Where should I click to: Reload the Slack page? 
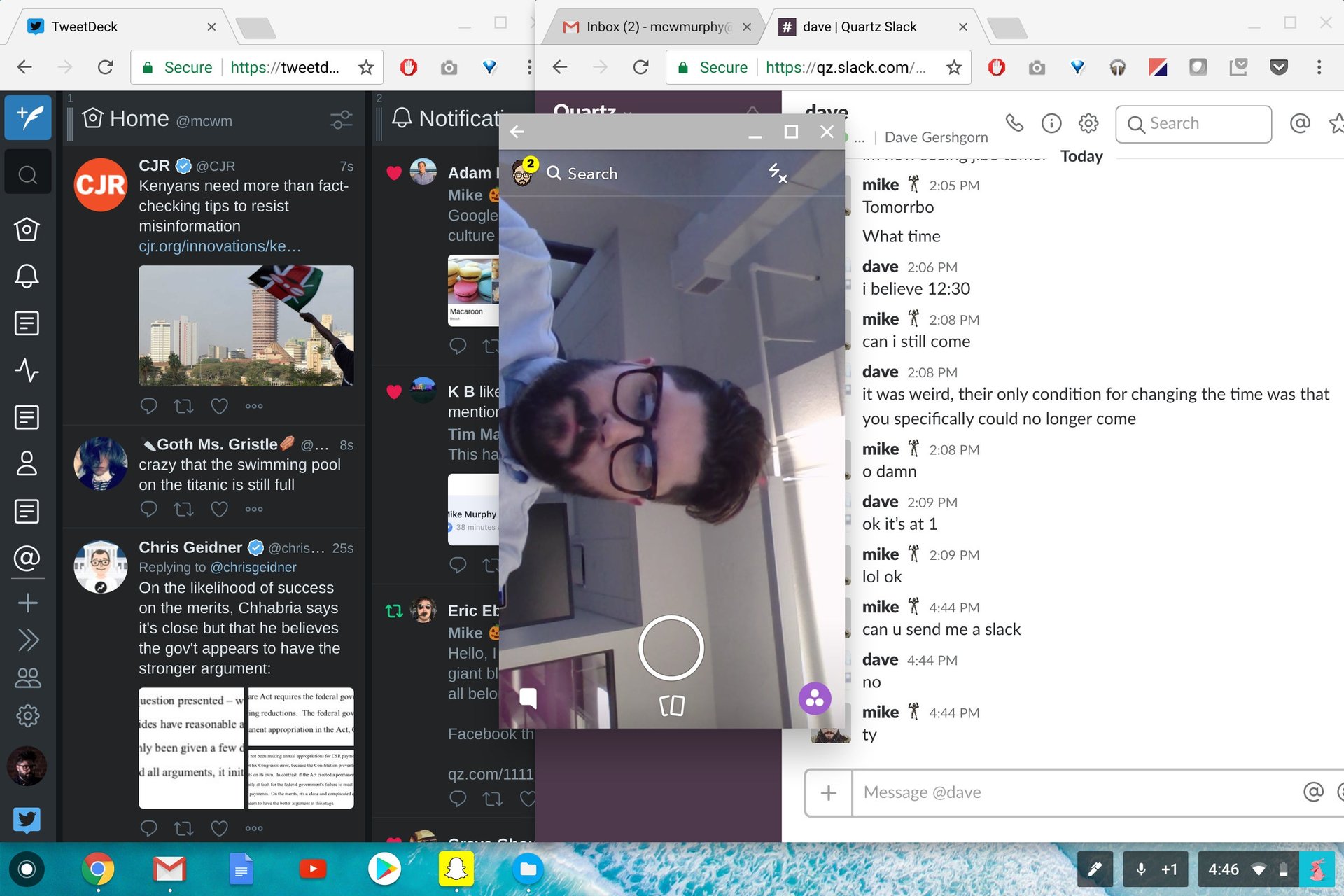(640, 67)
